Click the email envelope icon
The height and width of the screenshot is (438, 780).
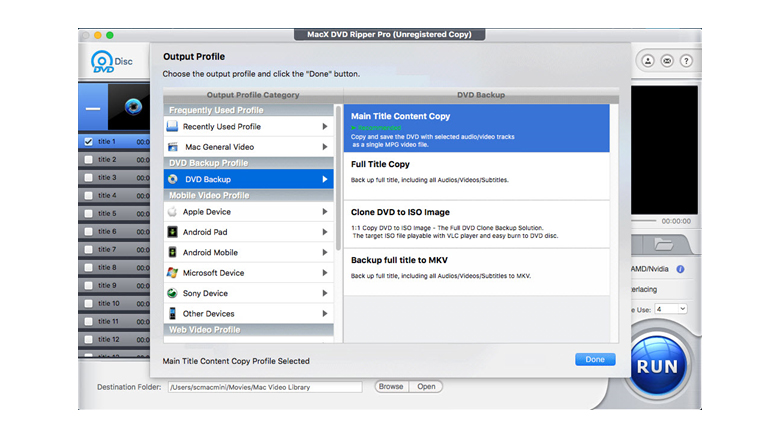[667, 61]
